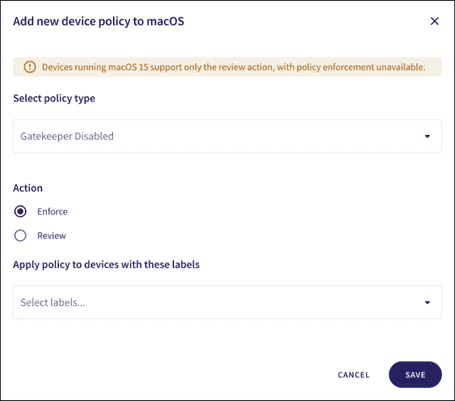
Task: Click the dialog title Add new device policy
Action: coord(99,21)
